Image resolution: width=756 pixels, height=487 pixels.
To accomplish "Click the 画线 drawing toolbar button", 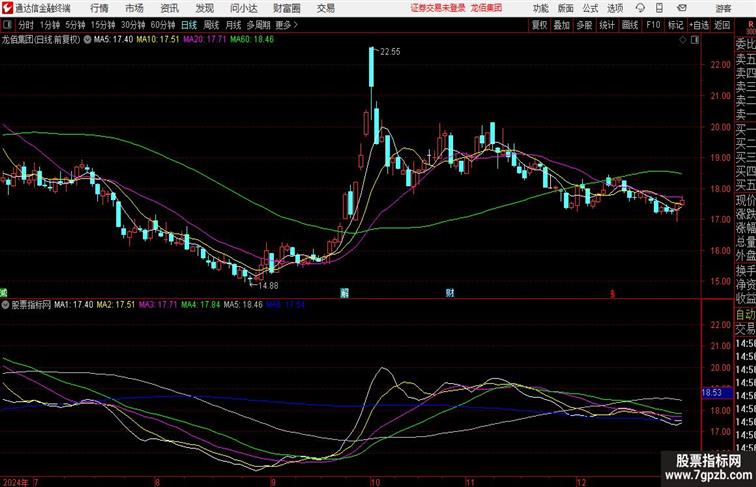I will point(630,25).
